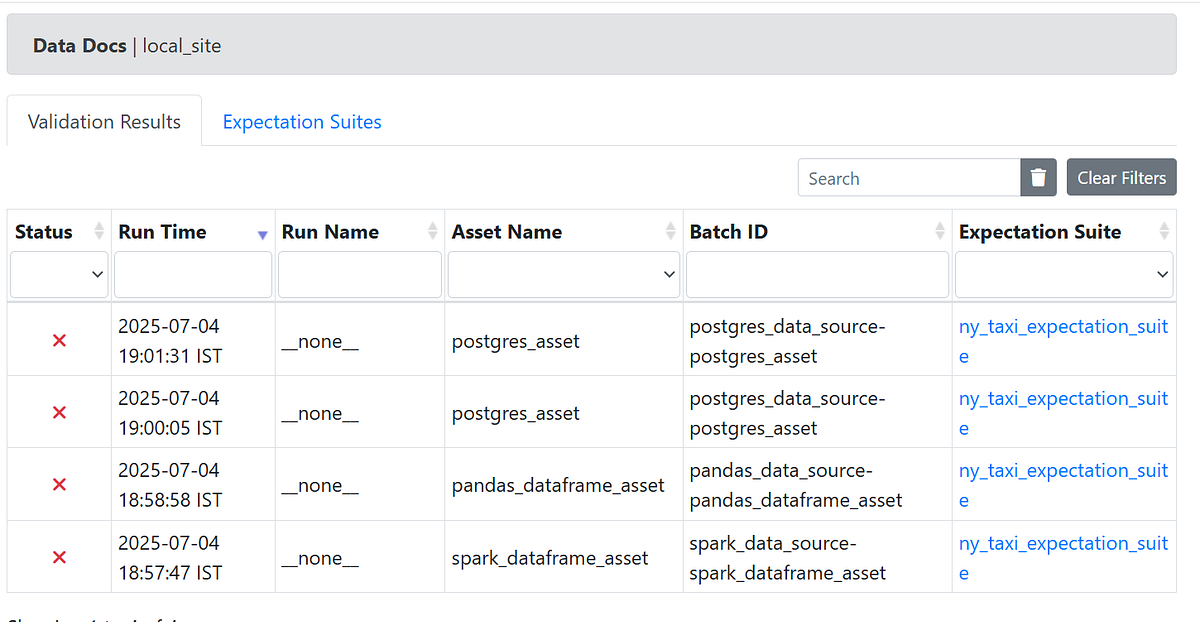This screenshot has width=1200, height=622.
Task: Open the Status filter dropdown
Action: 58,273
